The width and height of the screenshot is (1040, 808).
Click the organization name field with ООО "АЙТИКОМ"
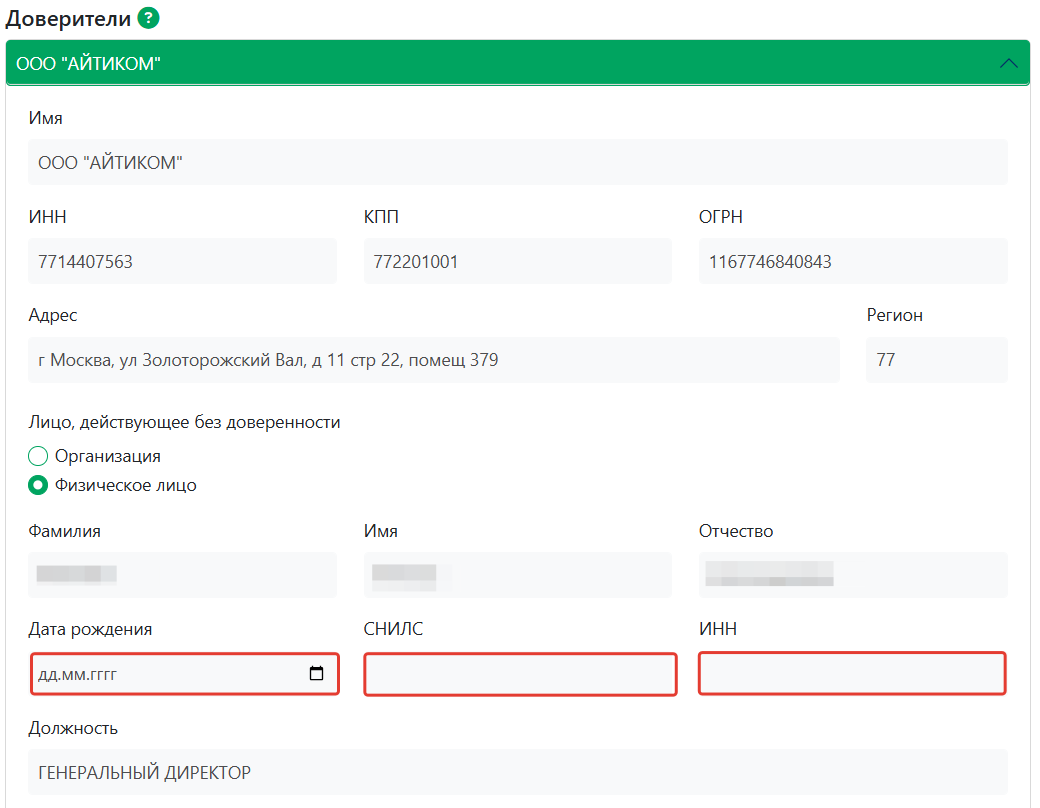[x=517, y=162]
